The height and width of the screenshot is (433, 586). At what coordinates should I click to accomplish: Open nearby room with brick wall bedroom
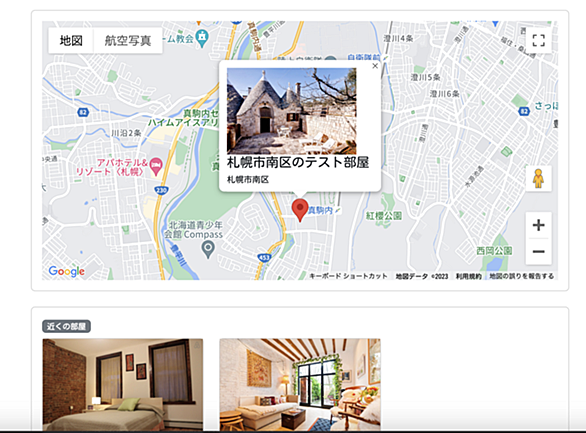pyautogui.click(x=123, y=384)
